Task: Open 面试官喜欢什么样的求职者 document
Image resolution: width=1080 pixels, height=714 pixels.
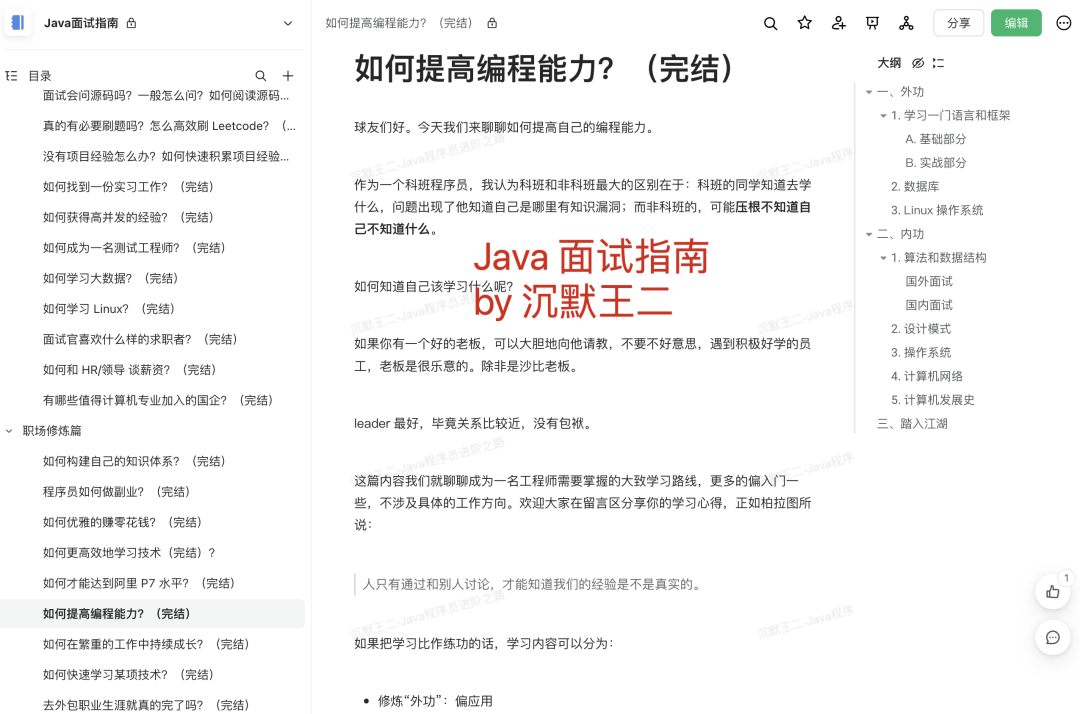Action: pyautogui.click(x=141, y=339)
